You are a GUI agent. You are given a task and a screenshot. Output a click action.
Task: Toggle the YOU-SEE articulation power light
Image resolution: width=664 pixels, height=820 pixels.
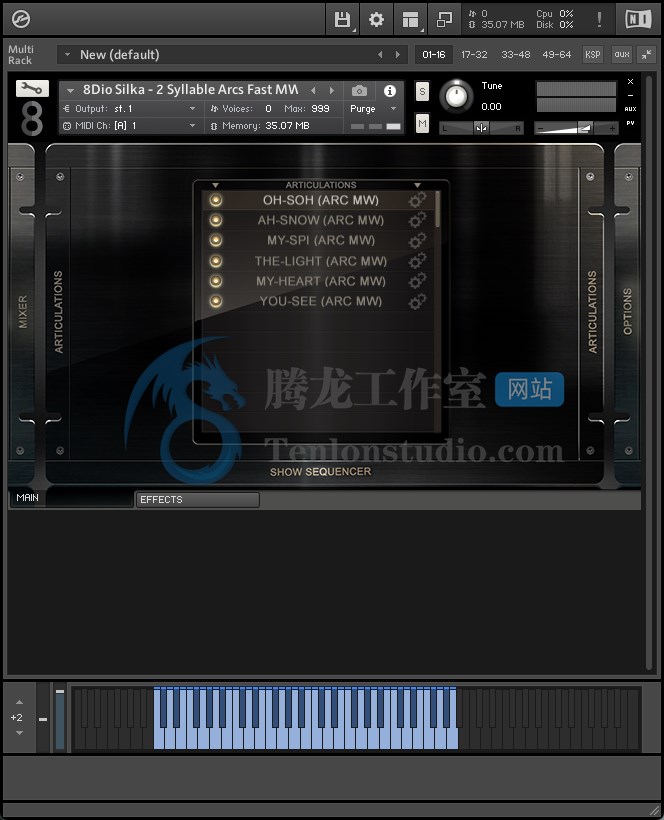215,301
